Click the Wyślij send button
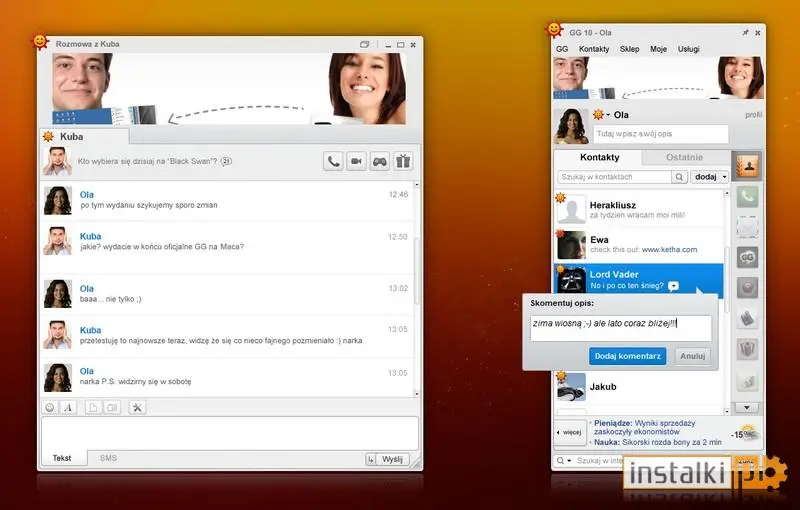This screenshot has height=510, width=800. [x=392, y=459]
